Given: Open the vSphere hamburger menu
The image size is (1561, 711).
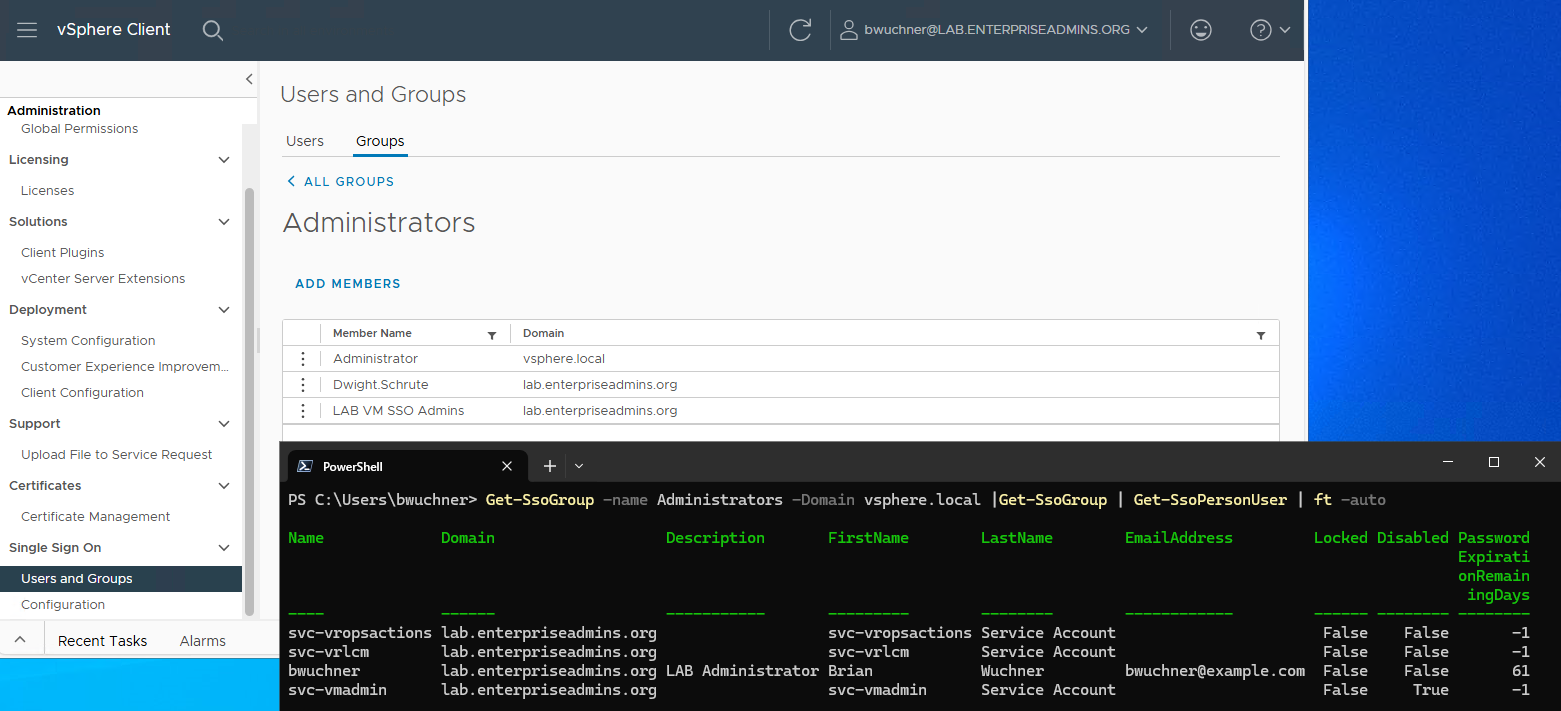Looking at the screenshot, I should 27,30.
